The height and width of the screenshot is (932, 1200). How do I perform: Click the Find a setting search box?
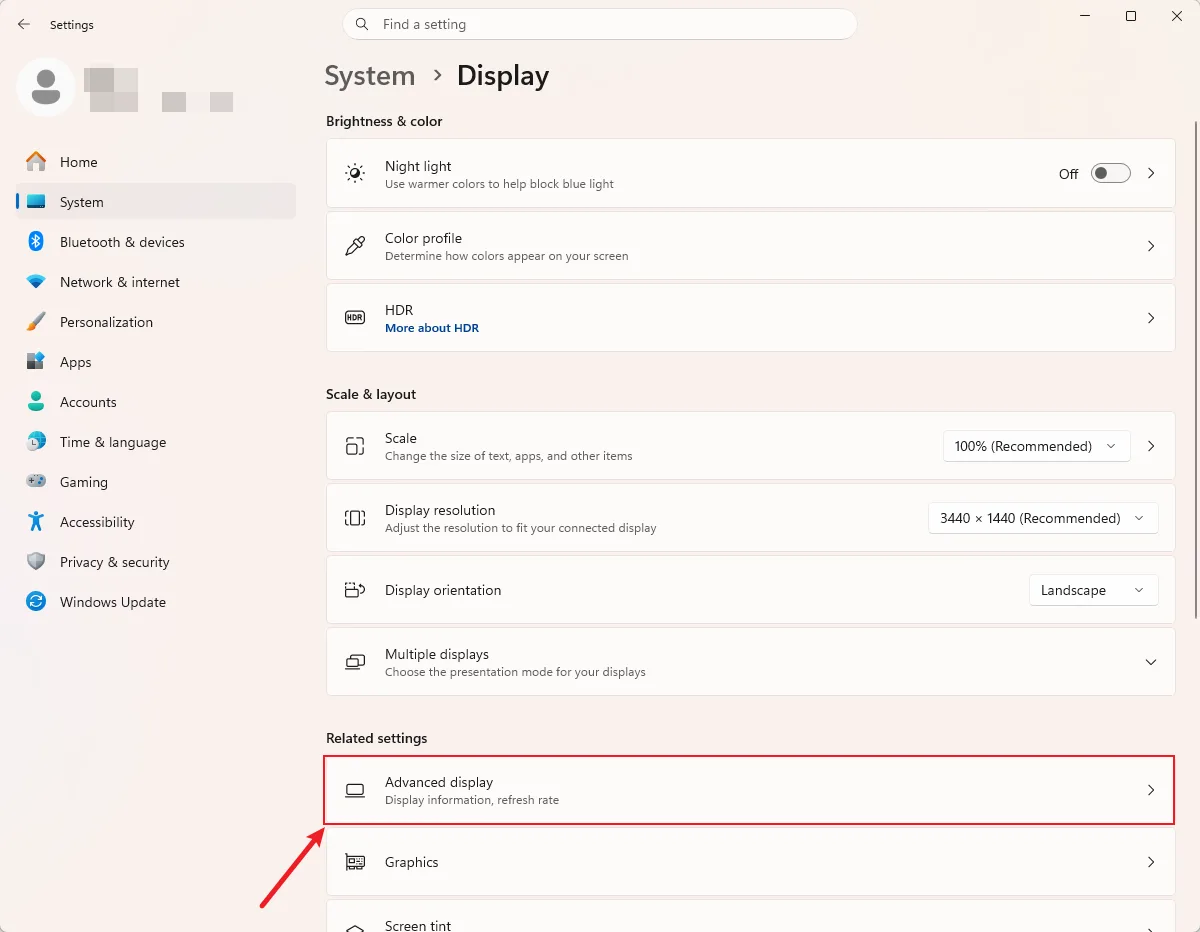[600, 24]
